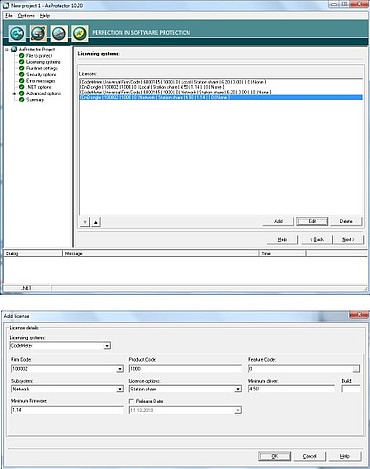Click the Product Code input field
370x469 pixels.
(185, 369)
